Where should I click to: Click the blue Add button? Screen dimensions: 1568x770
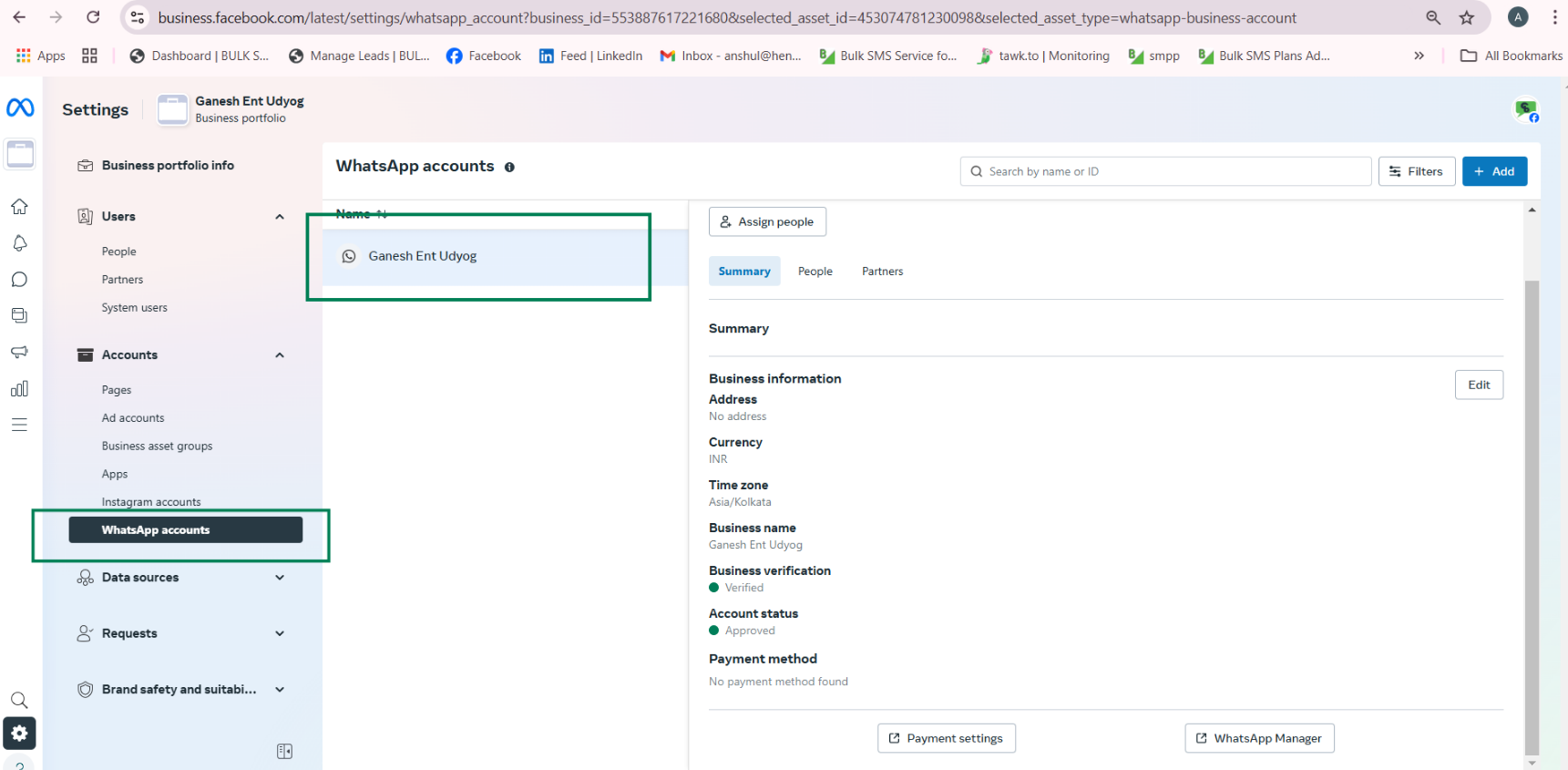(x=1494, y=171)
